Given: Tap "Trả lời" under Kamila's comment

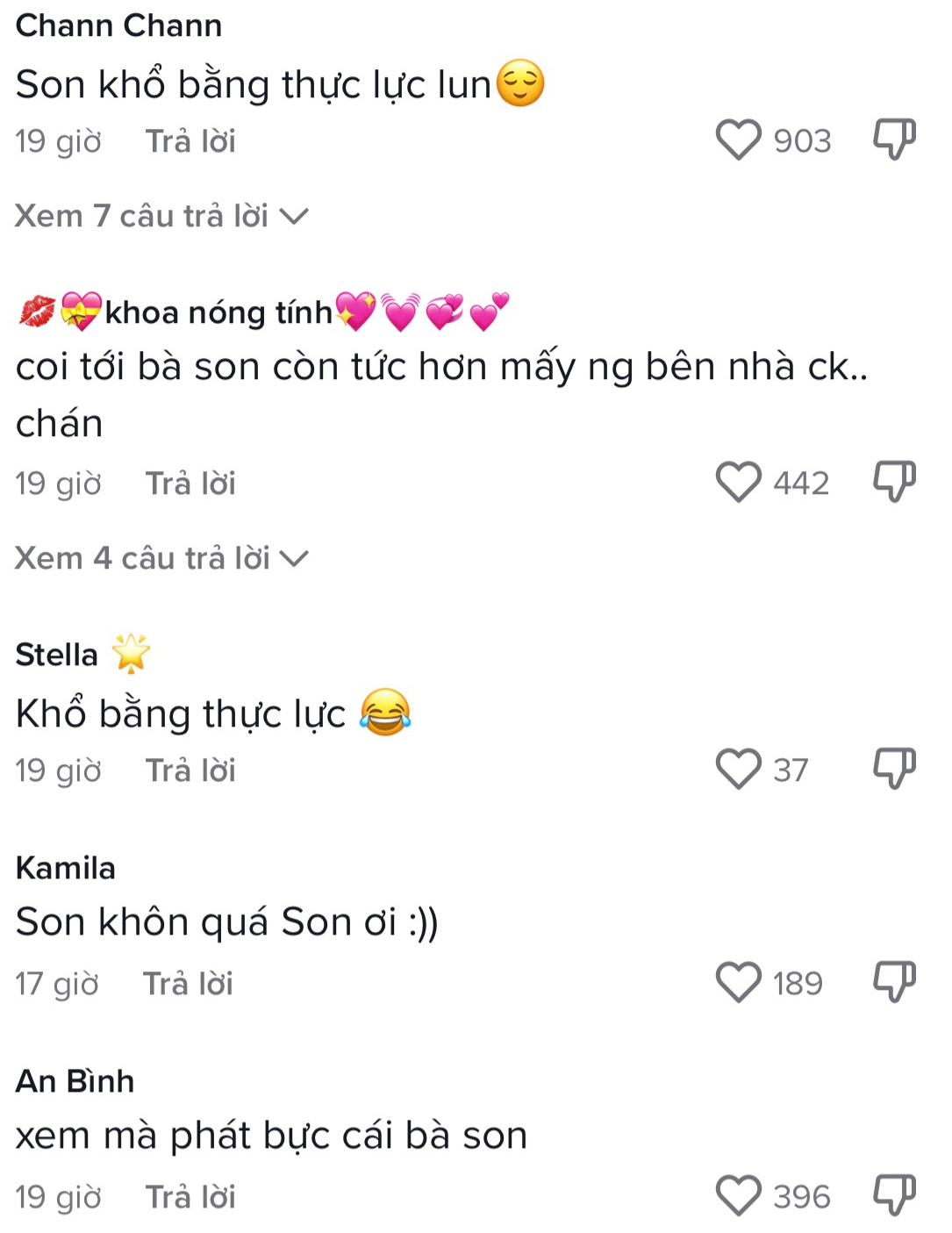Looking at the screenshot, I should click(188, 984).
